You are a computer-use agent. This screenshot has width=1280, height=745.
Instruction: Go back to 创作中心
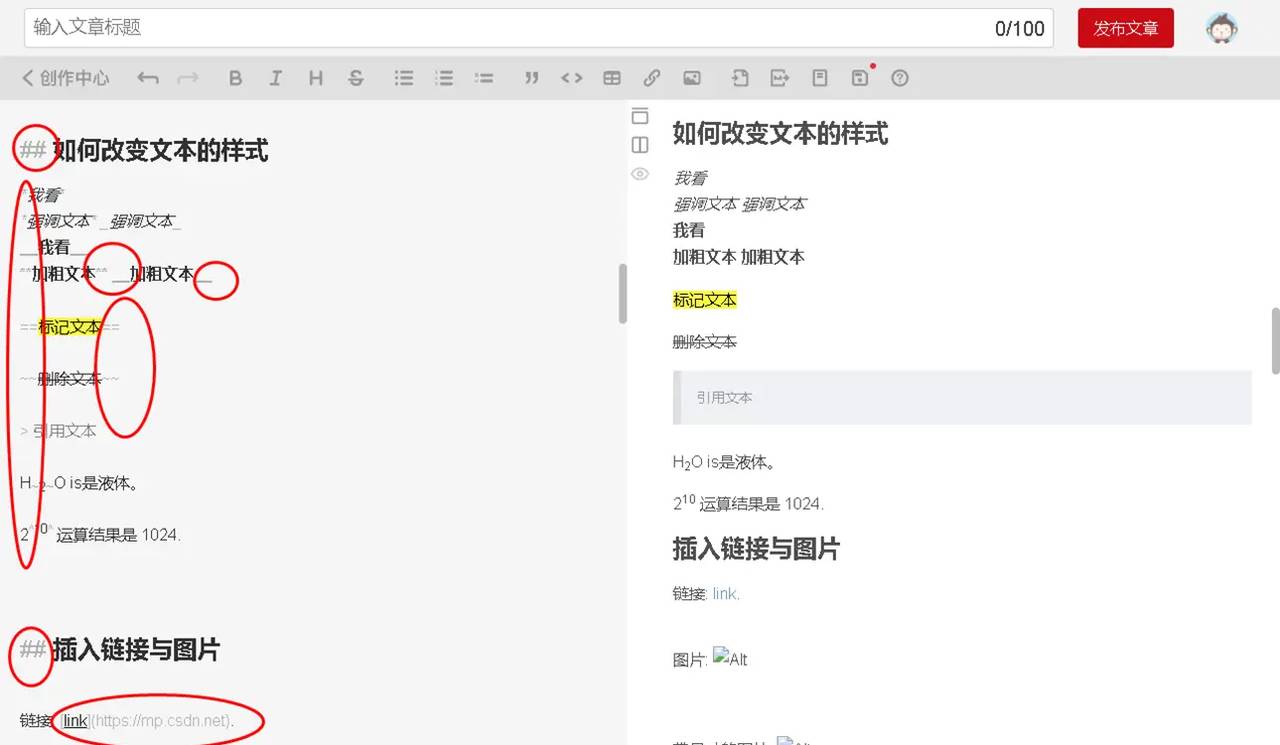[x=64, y=77]
